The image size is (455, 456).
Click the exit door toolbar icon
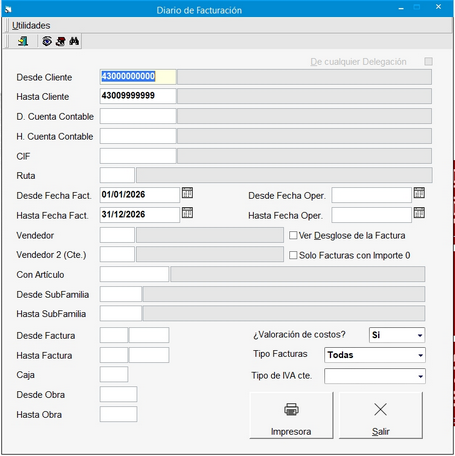tap(23, 41)
